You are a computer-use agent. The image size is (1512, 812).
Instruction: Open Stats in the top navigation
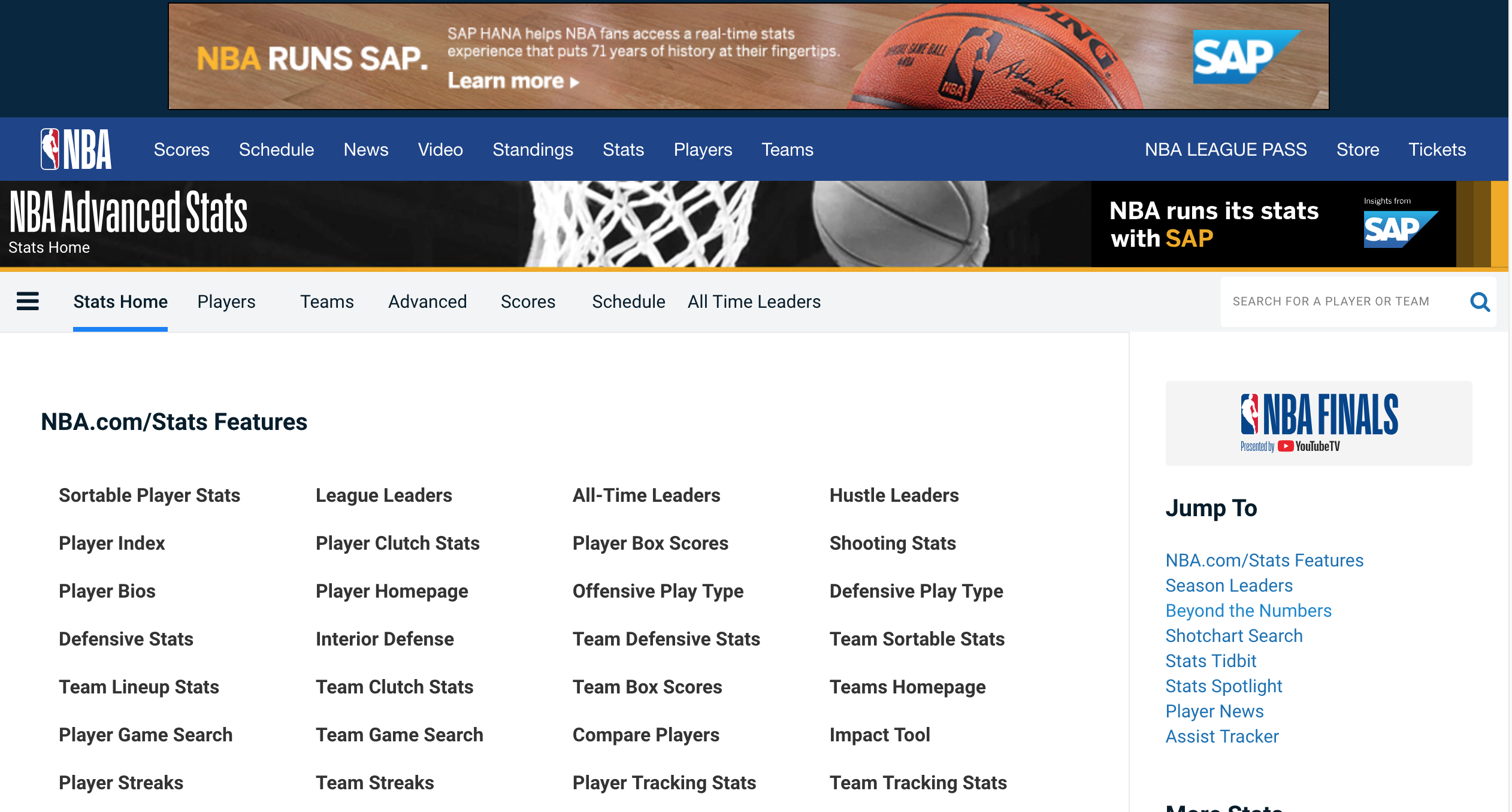[623, 150]
